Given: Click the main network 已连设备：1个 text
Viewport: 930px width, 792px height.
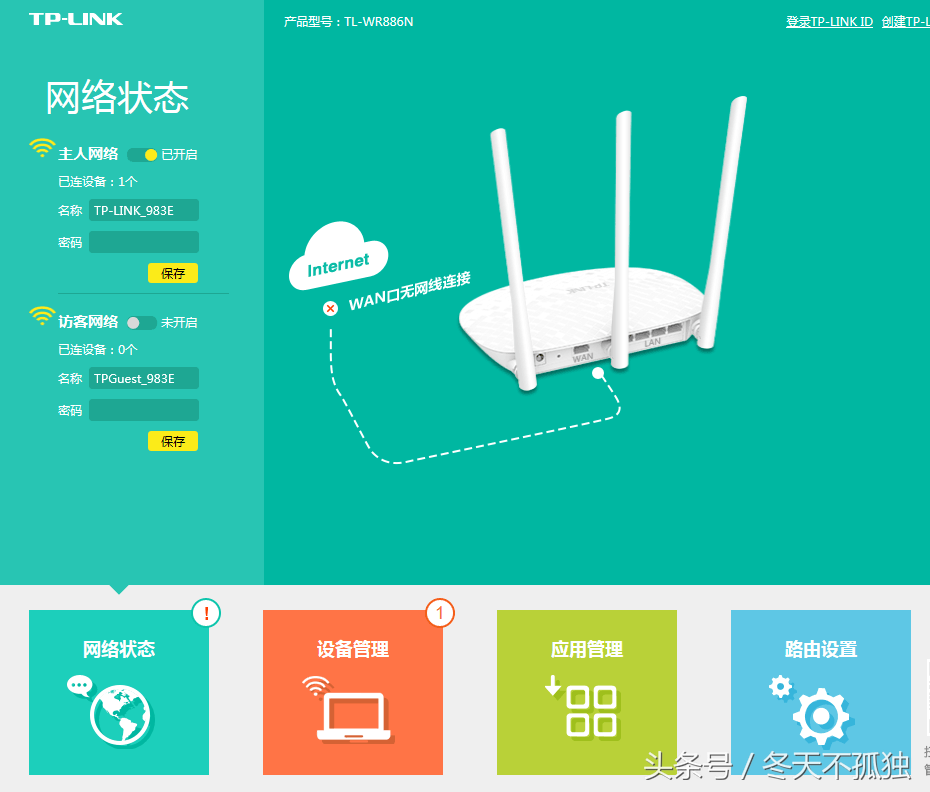Looking at the screenshot, I should (97, 182).
